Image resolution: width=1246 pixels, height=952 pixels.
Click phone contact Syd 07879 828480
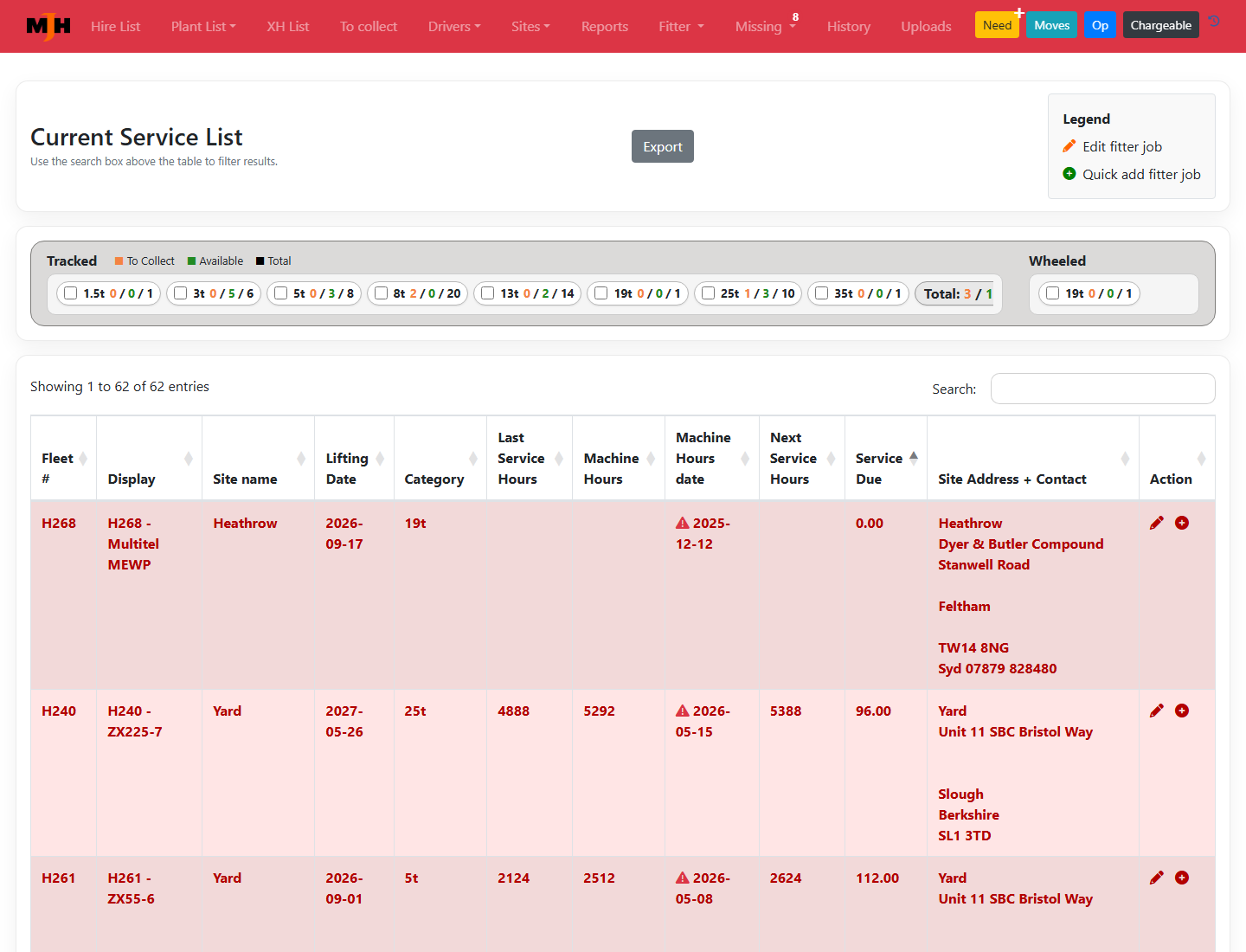(x=998, y=668)
